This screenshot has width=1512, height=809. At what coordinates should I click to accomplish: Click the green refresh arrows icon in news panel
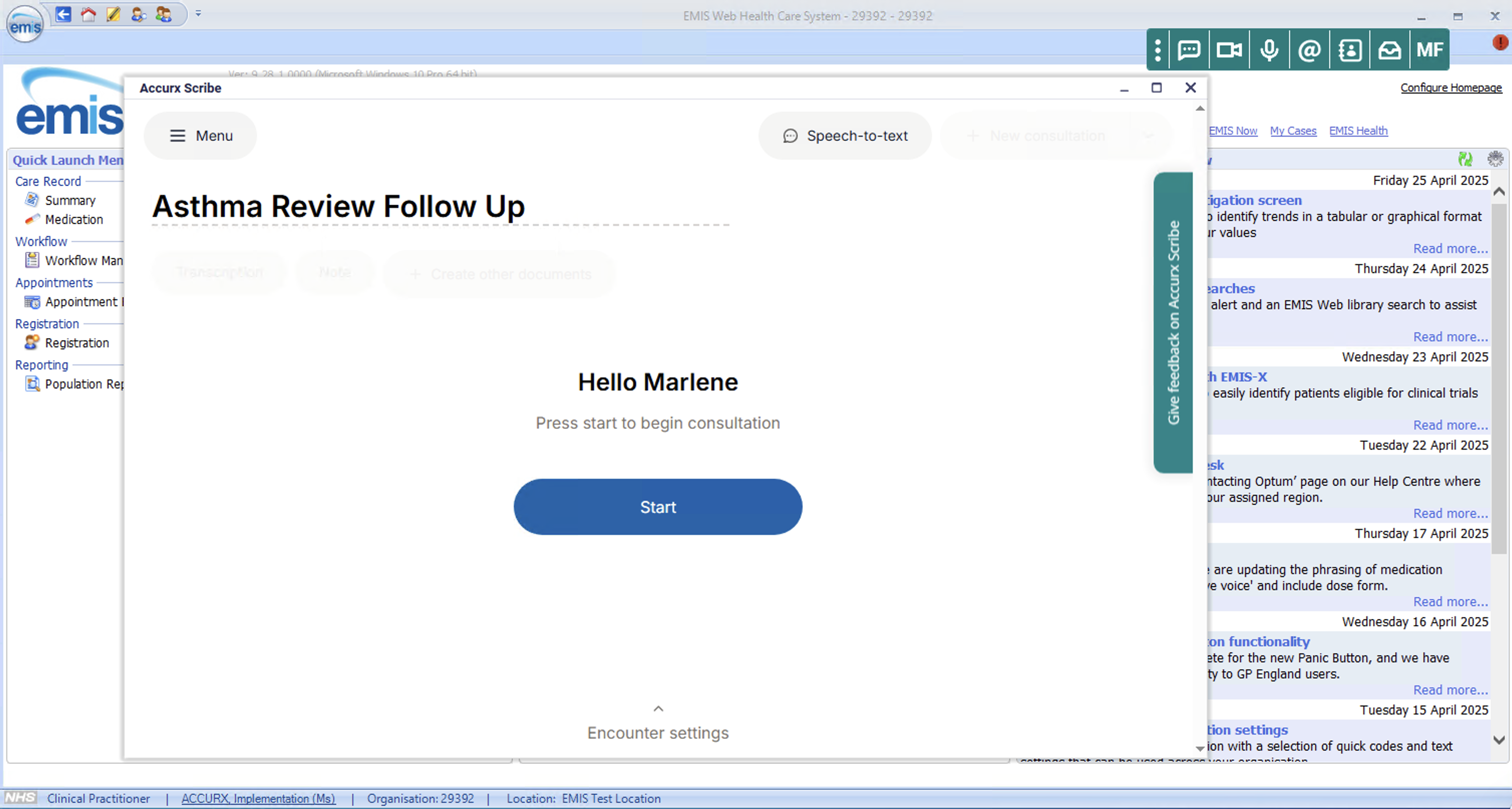1465,159
